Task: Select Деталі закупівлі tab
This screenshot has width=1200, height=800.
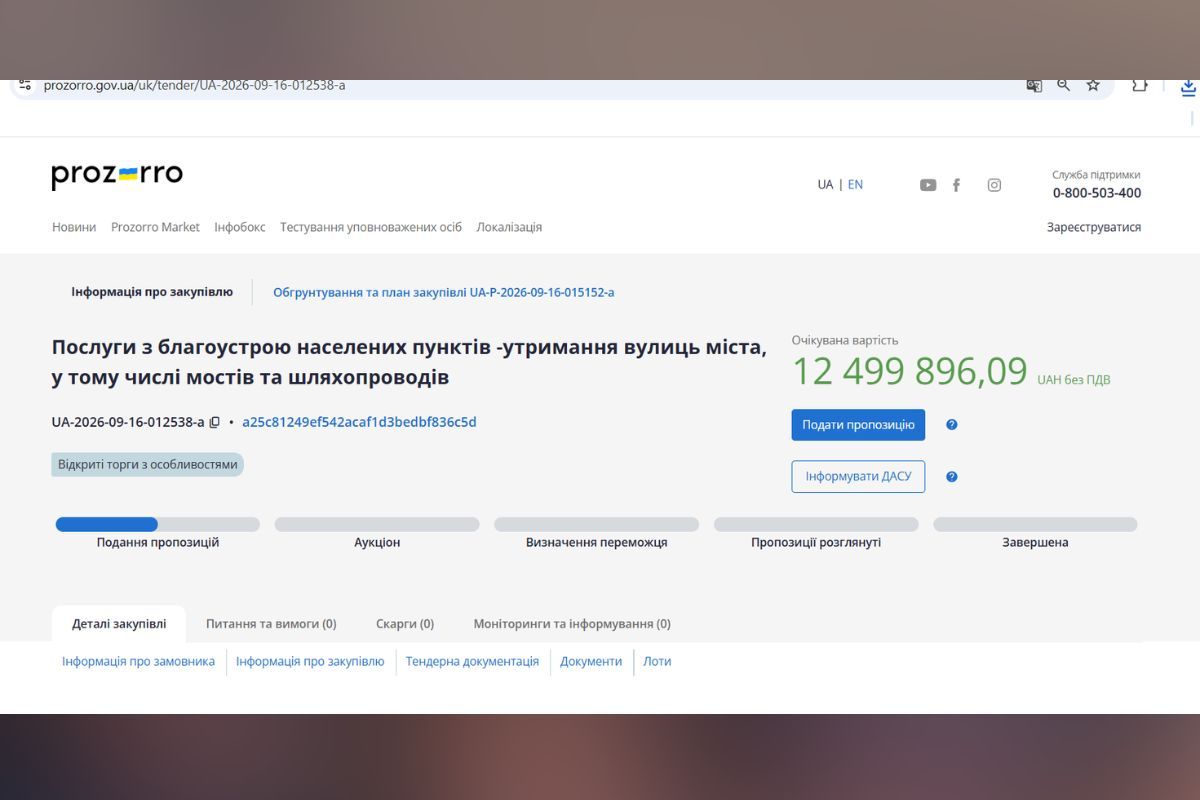Action: [x=119, y=624]
